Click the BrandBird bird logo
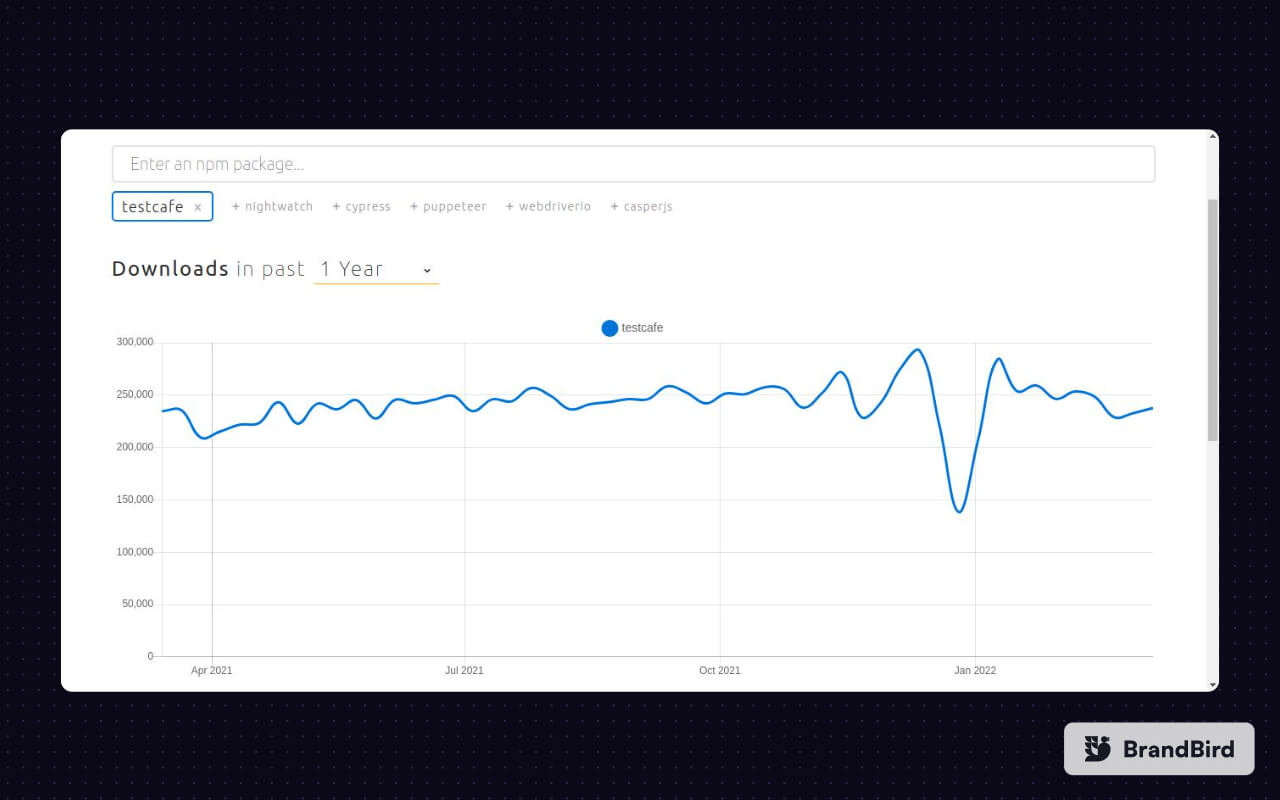This screenshot has height=800, width=1280. tap(1098, 748)
